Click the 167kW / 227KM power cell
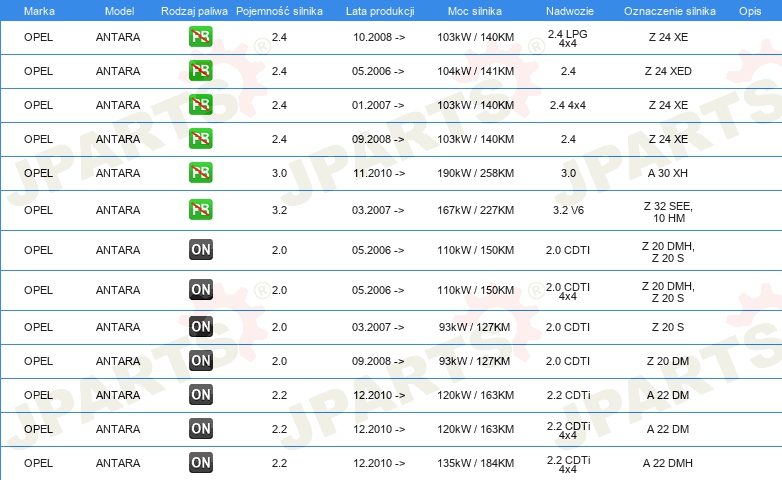782x480 pixels. coord(475,210)
